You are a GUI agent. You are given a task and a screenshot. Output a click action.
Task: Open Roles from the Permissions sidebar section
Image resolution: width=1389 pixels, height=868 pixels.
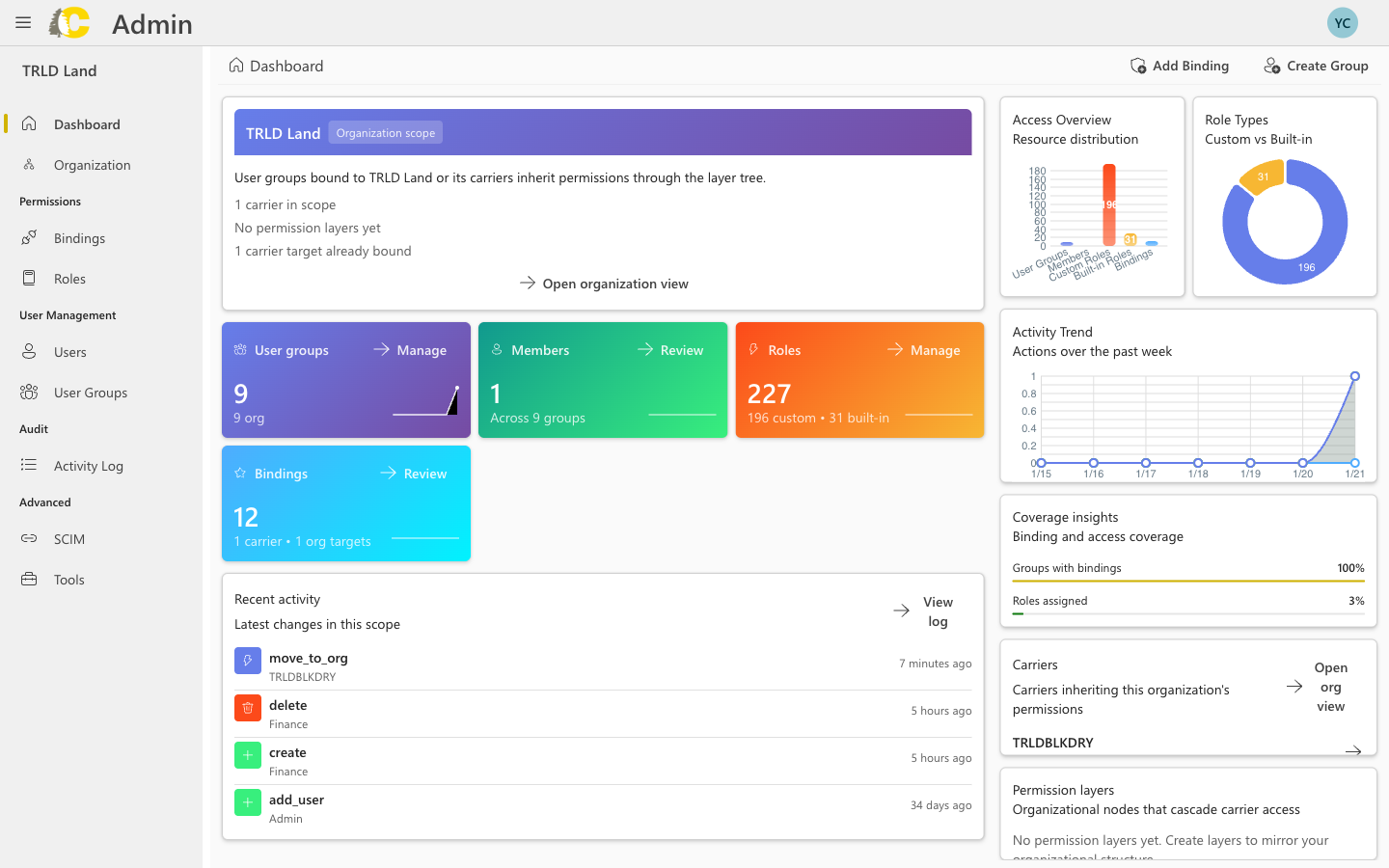pos(28,278)
